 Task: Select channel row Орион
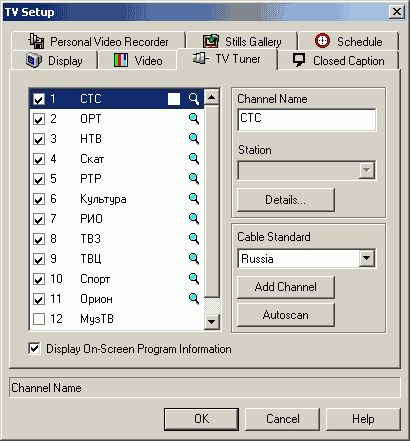click(117, 299)
